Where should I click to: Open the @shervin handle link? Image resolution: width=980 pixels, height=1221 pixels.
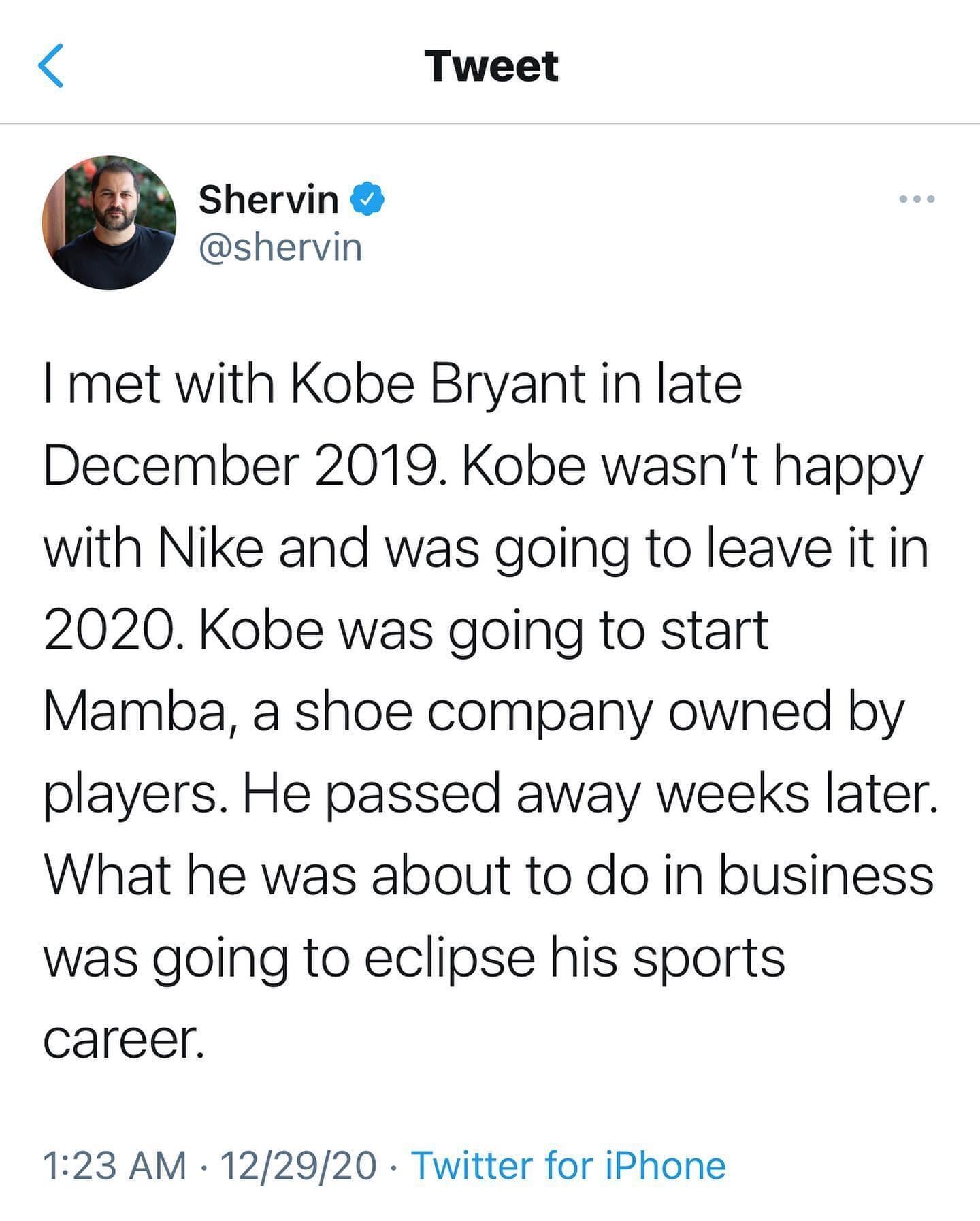[x=280, y=248]
